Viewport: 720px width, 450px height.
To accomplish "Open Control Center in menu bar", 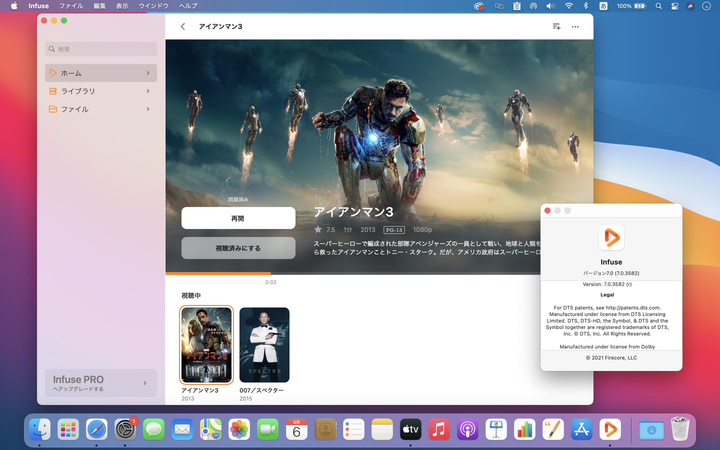I will 675,6.
